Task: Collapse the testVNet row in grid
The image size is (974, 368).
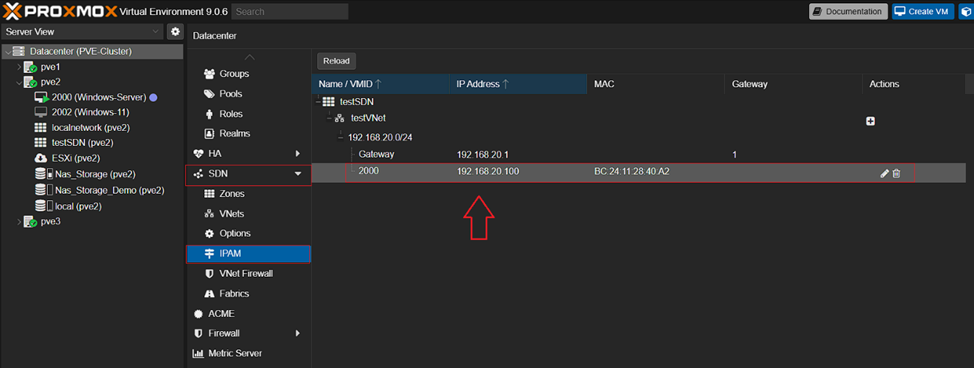Action: click(329, 118)
